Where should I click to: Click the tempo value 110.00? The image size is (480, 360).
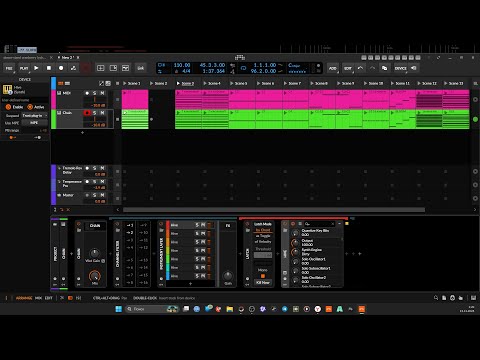click(x=182, y=65)
